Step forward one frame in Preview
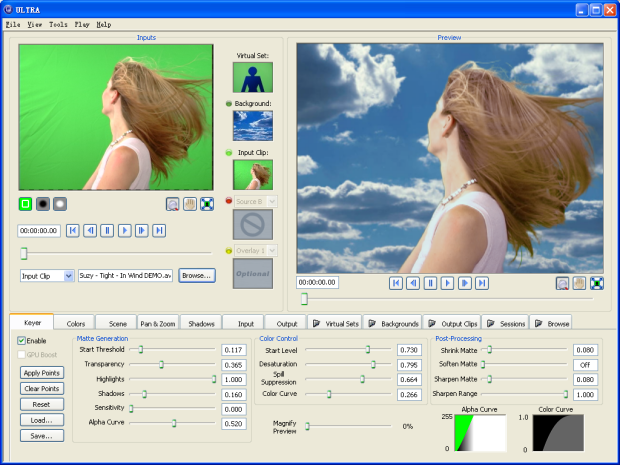This screenshot has height=465, width=620. pyautogui.click(x=464, y=283)
